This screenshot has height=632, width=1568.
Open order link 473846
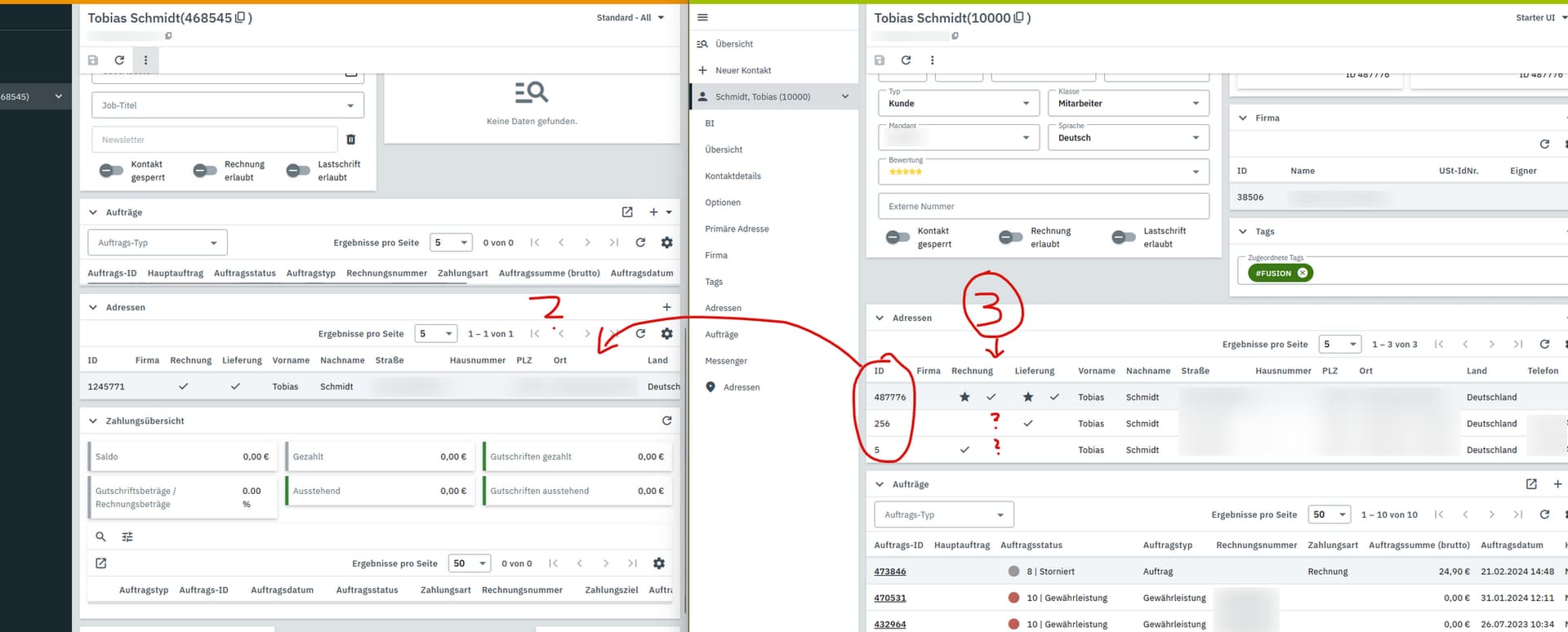[x=889, y=572]
